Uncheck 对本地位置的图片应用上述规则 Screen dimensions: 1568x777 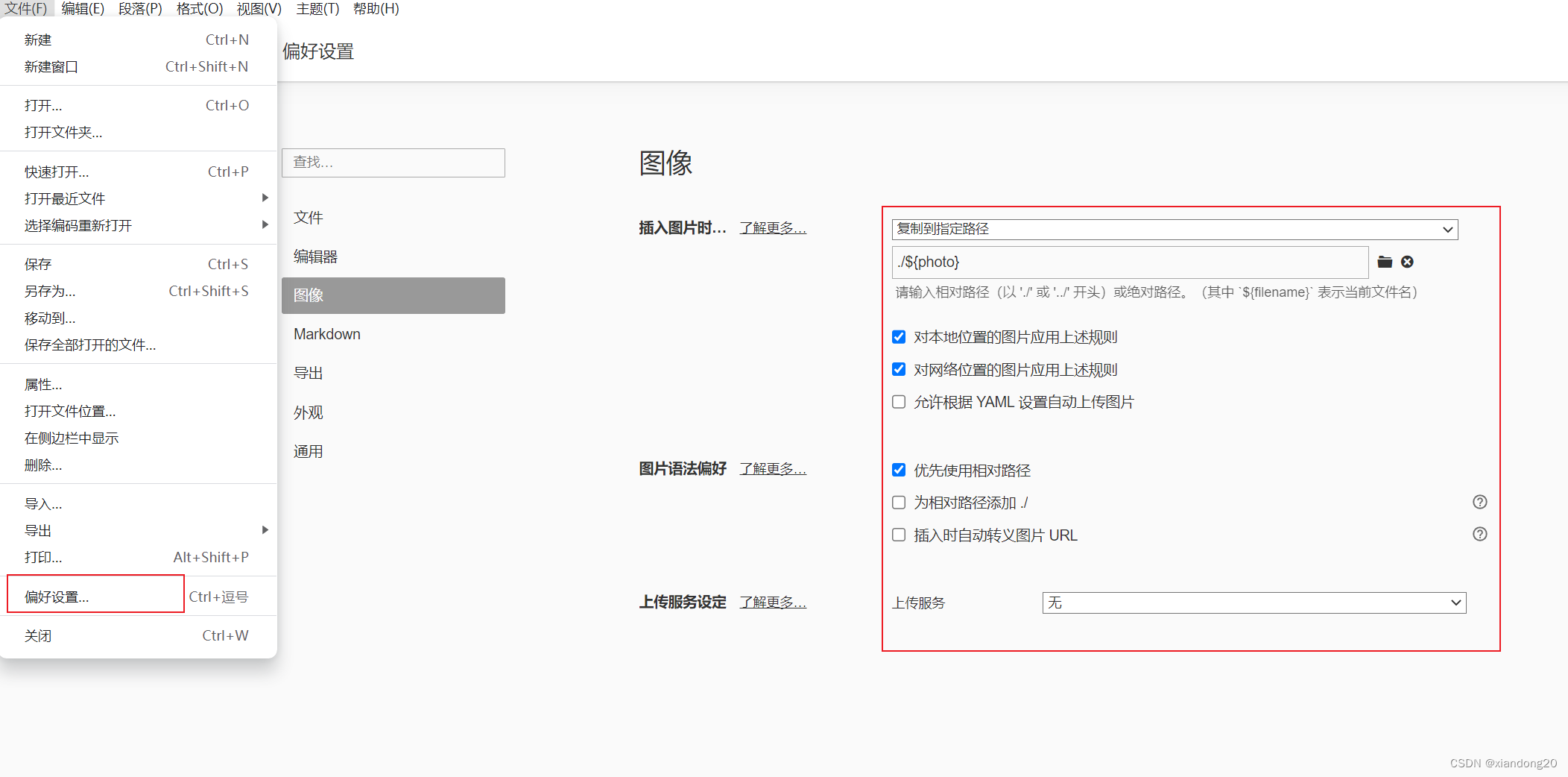coord(899,337)
